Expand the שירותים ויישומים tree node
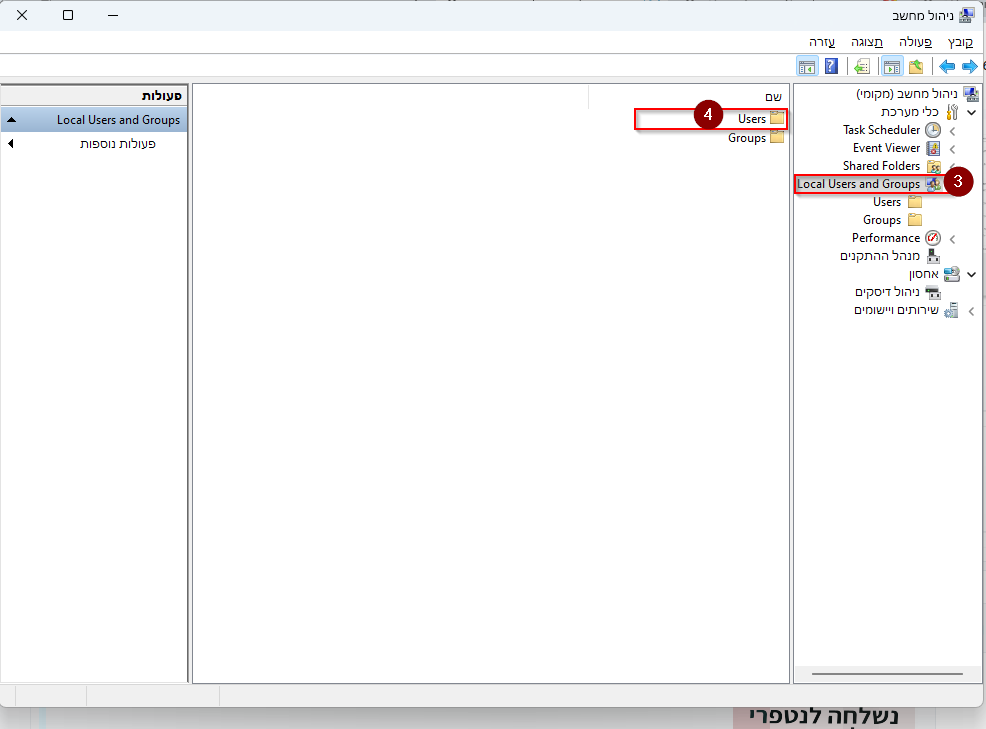 970,311
